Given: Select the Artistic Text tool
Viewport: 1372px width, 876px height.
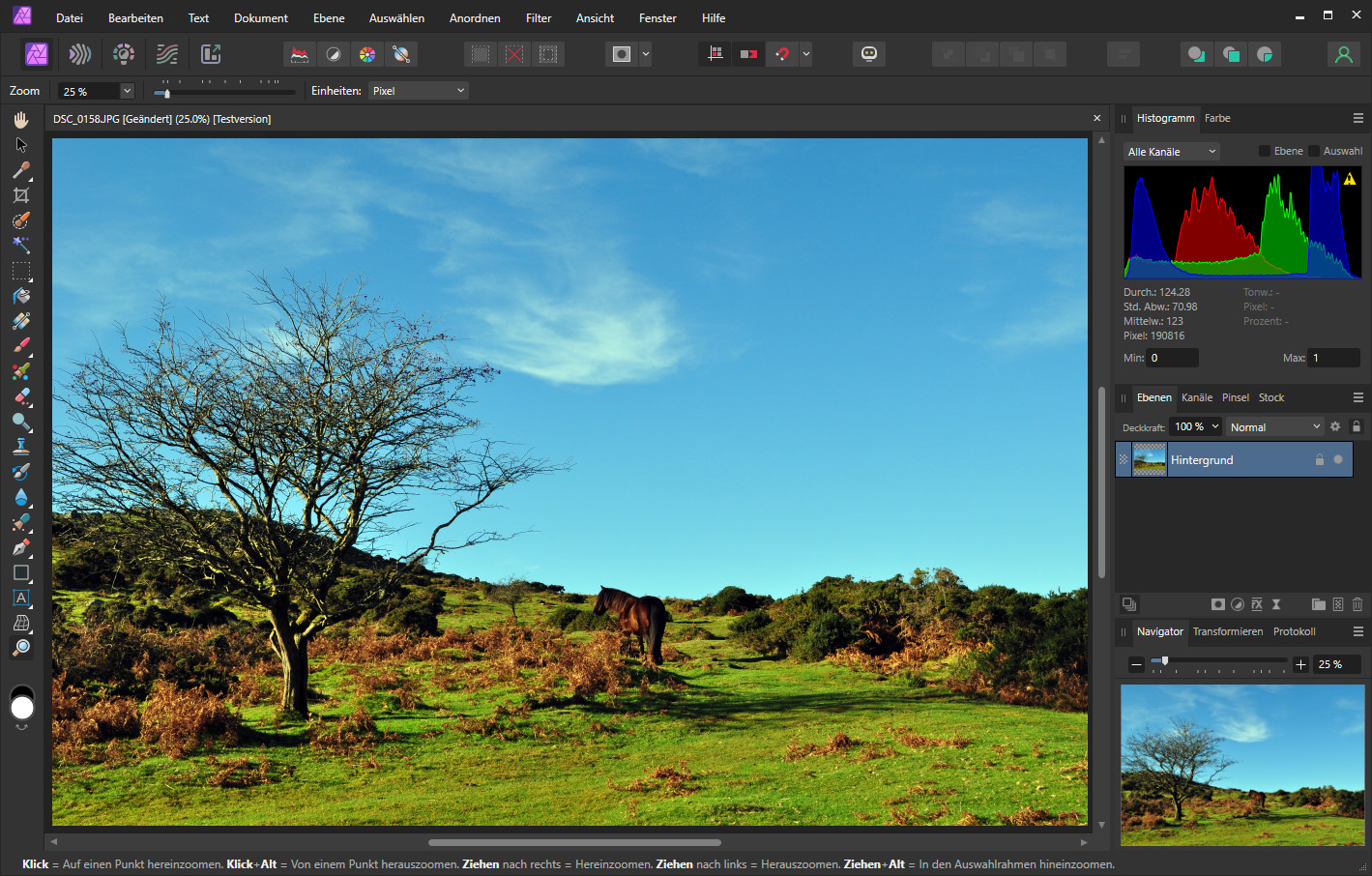Looking at the screenshot, I should pyautogui.click(x=21, y=598).
